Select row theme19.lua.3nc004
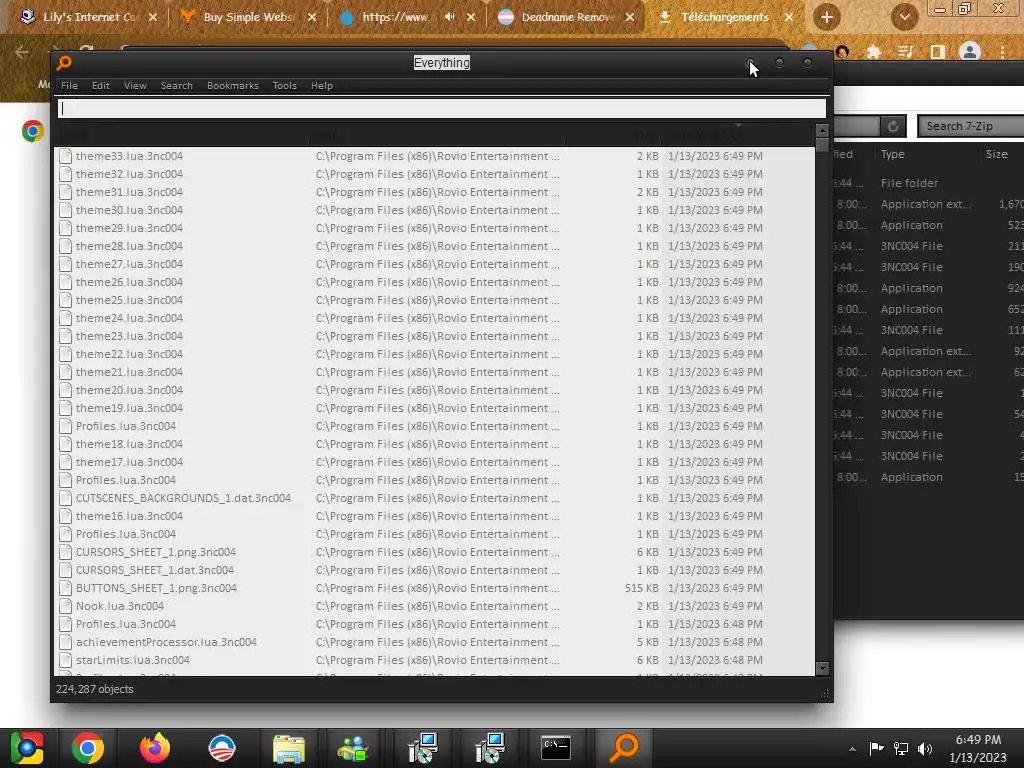The image size is (1024, 768). [x=434, y=408]
